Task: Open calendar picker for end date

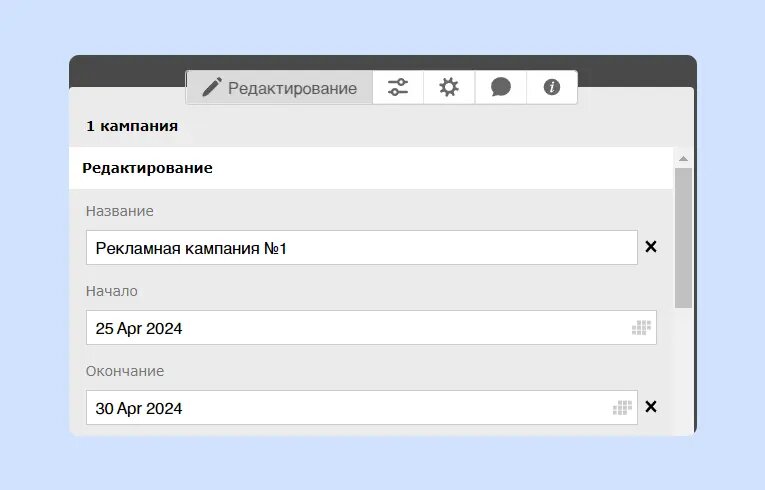Action: 622,408
